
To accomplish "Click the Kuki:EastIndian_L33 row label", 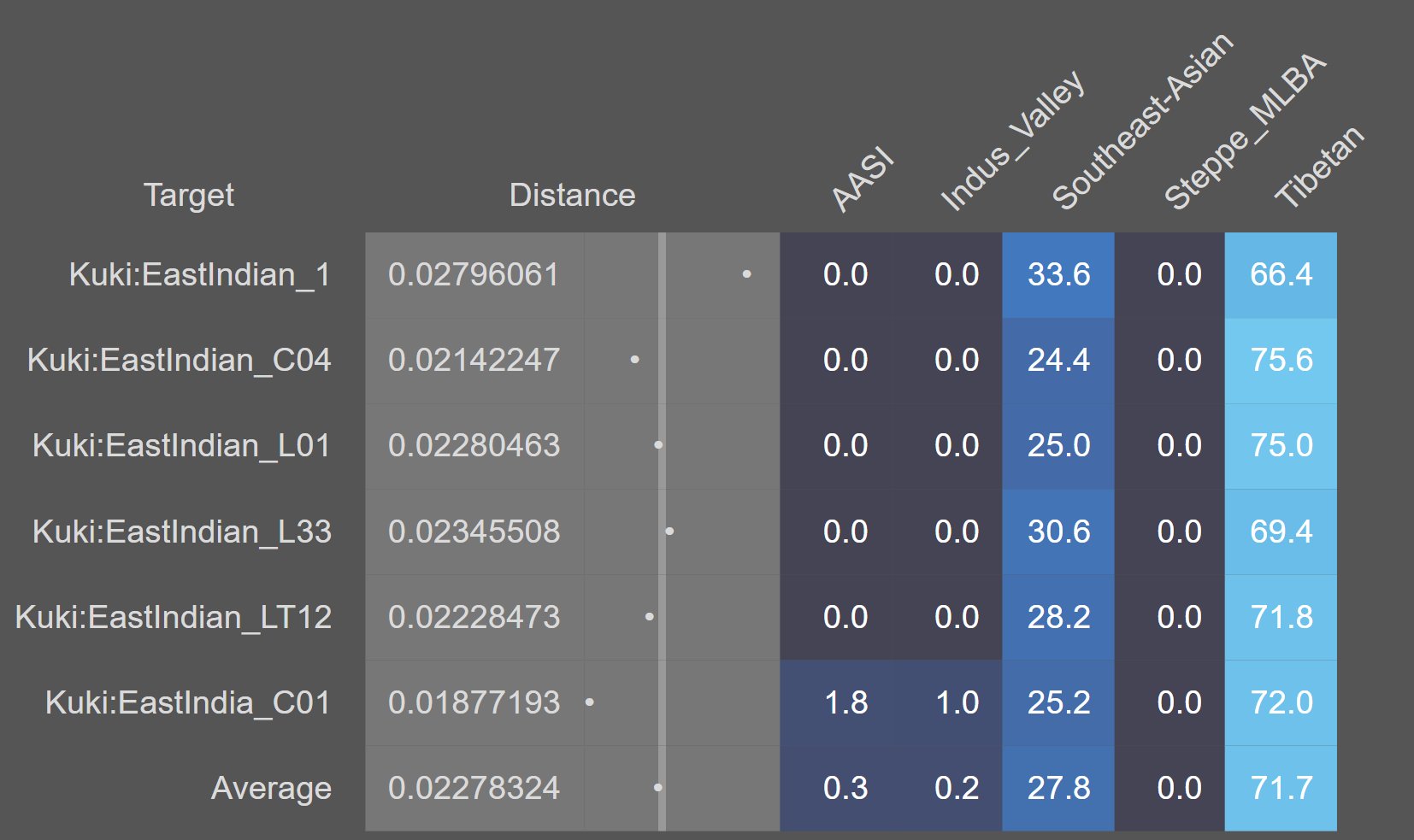I will pyautogui.click(x=181, y=532).
